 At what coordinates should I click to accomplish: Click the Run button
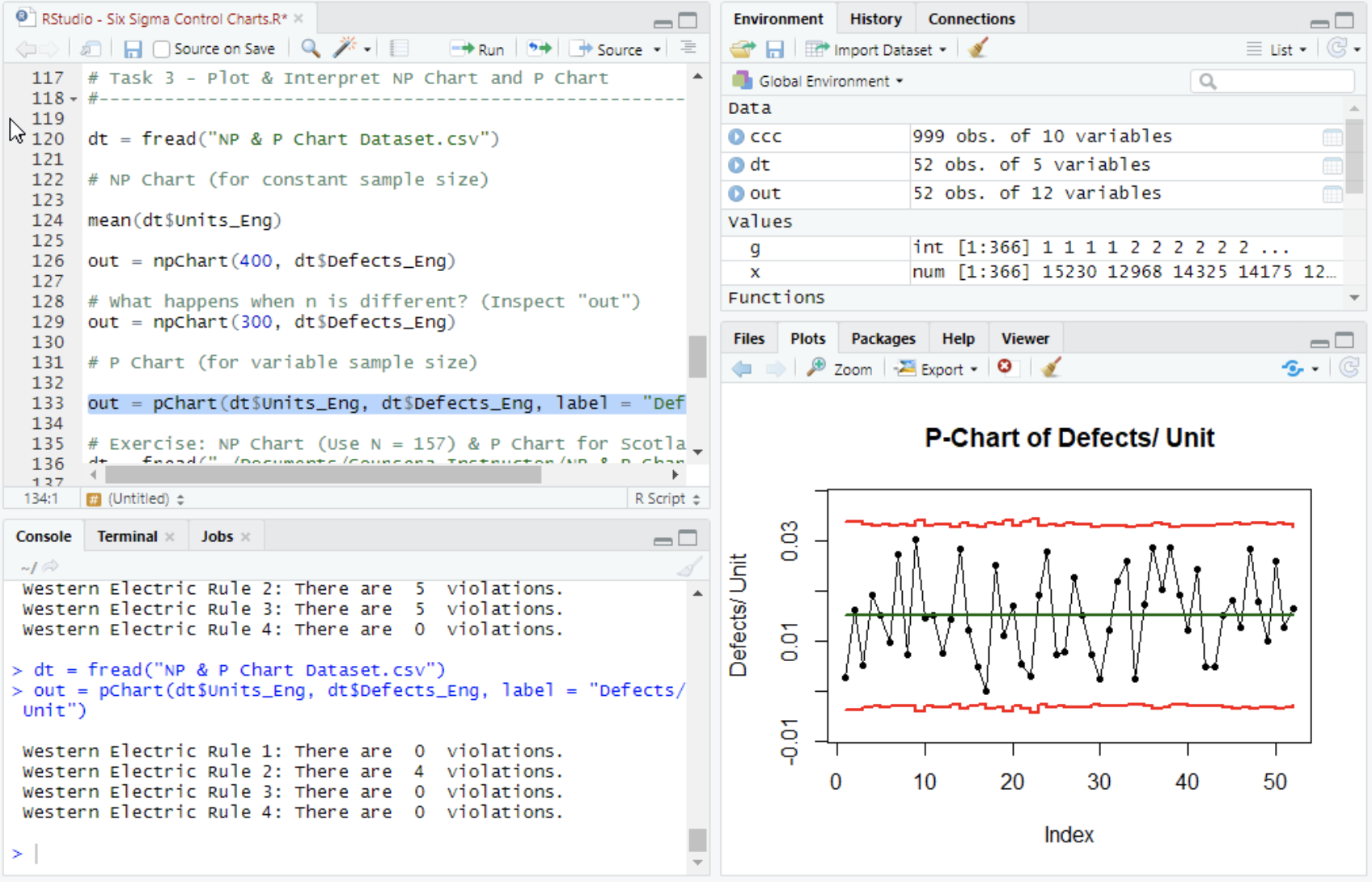pos(479,49)
